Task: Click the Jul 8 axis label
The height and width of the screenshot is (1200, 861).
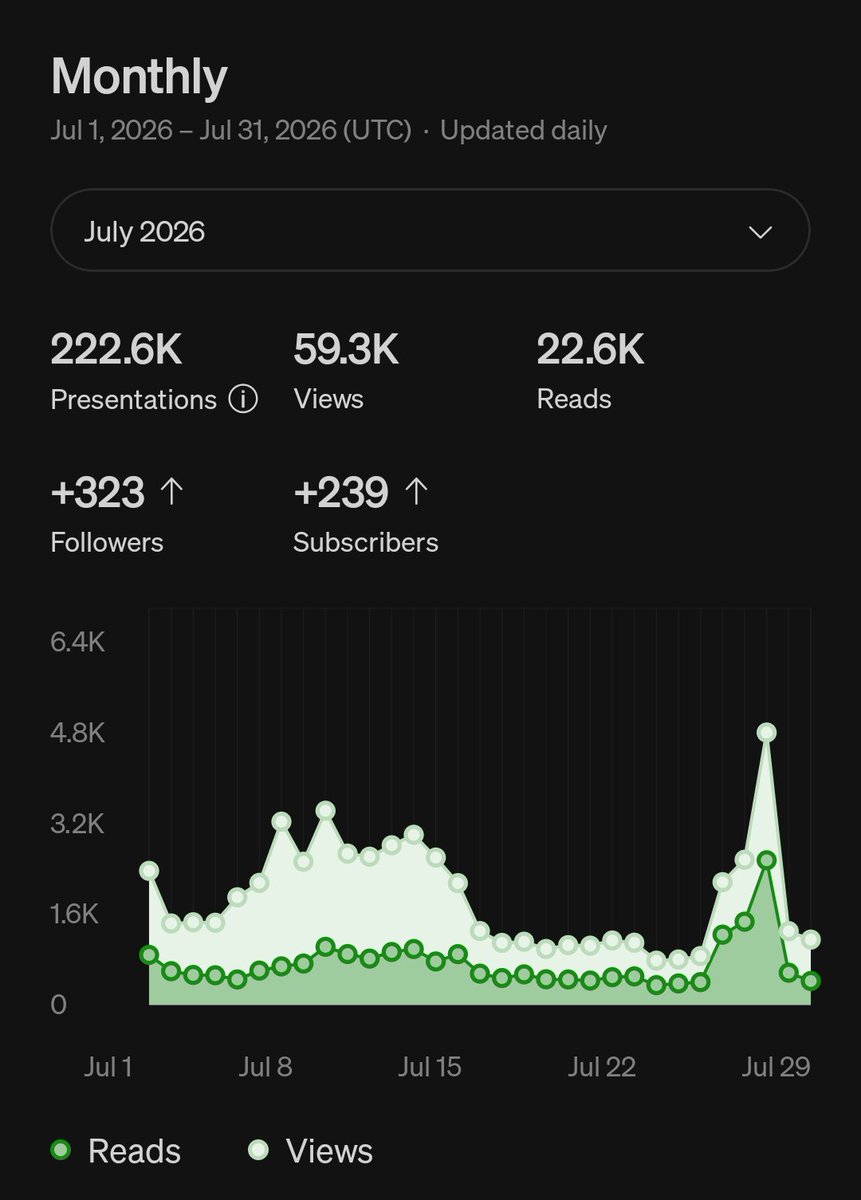Action: 266,1067
